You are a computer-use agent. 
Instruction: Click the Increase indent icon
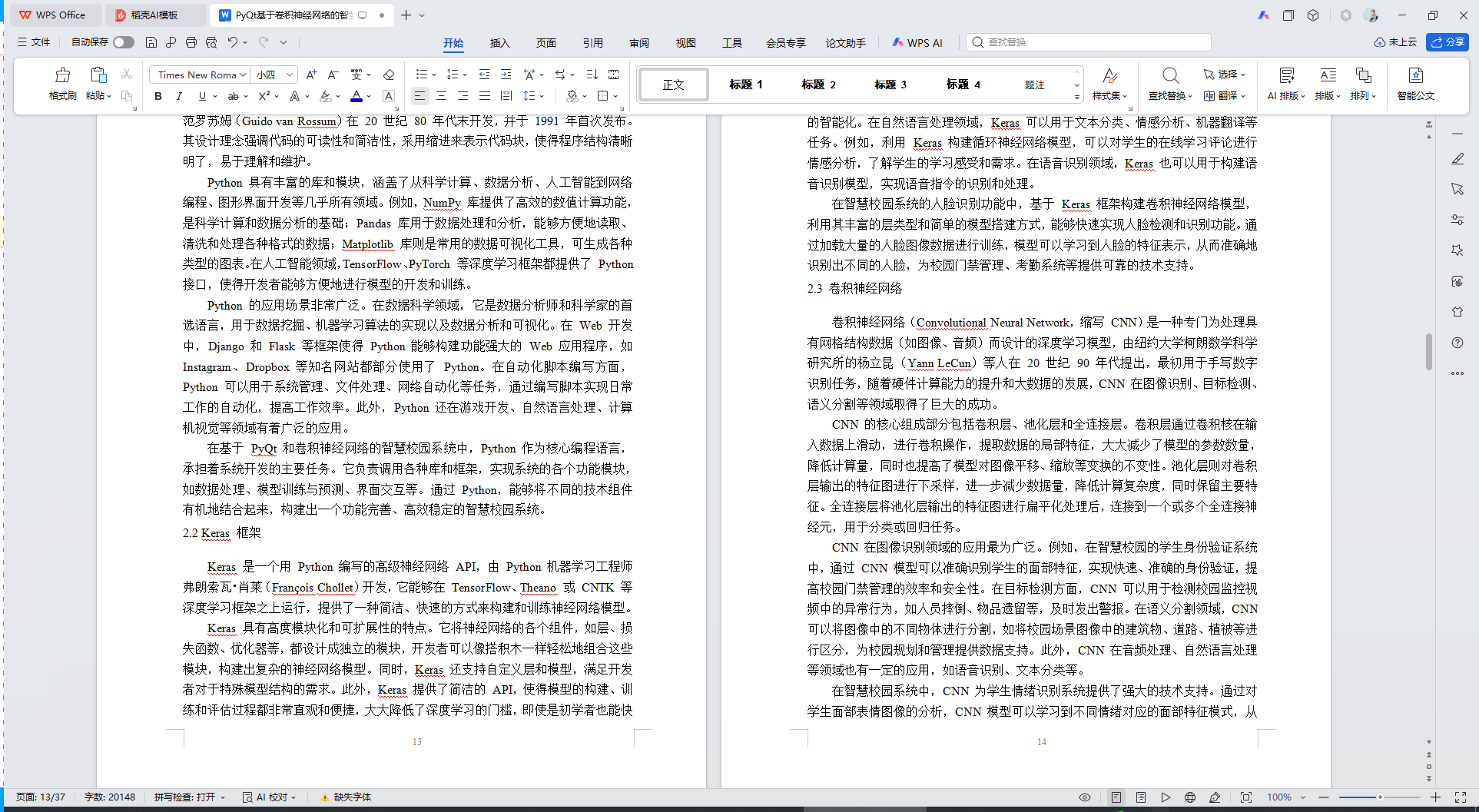[x=506, y=75]
